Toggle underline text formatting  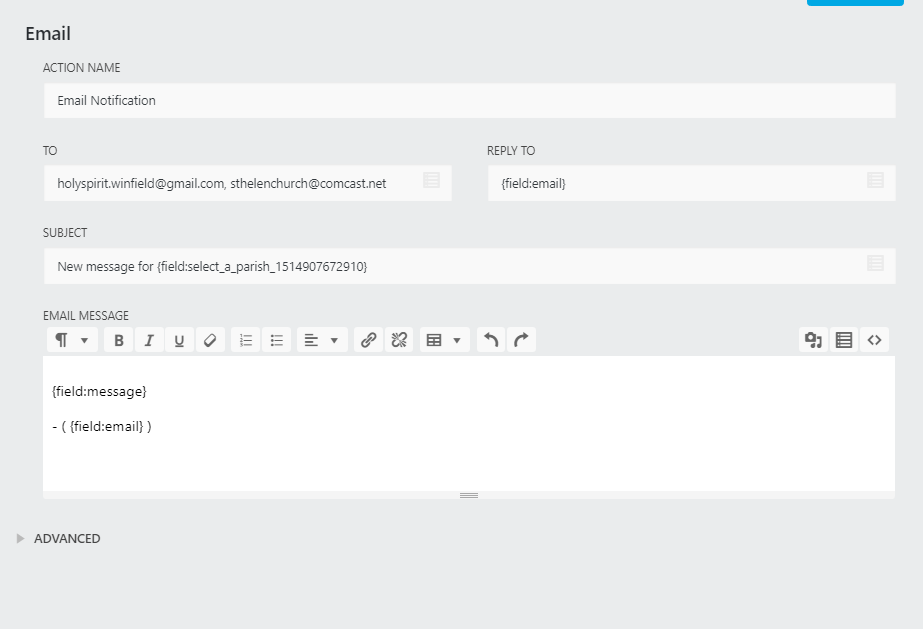click(179, 340)
